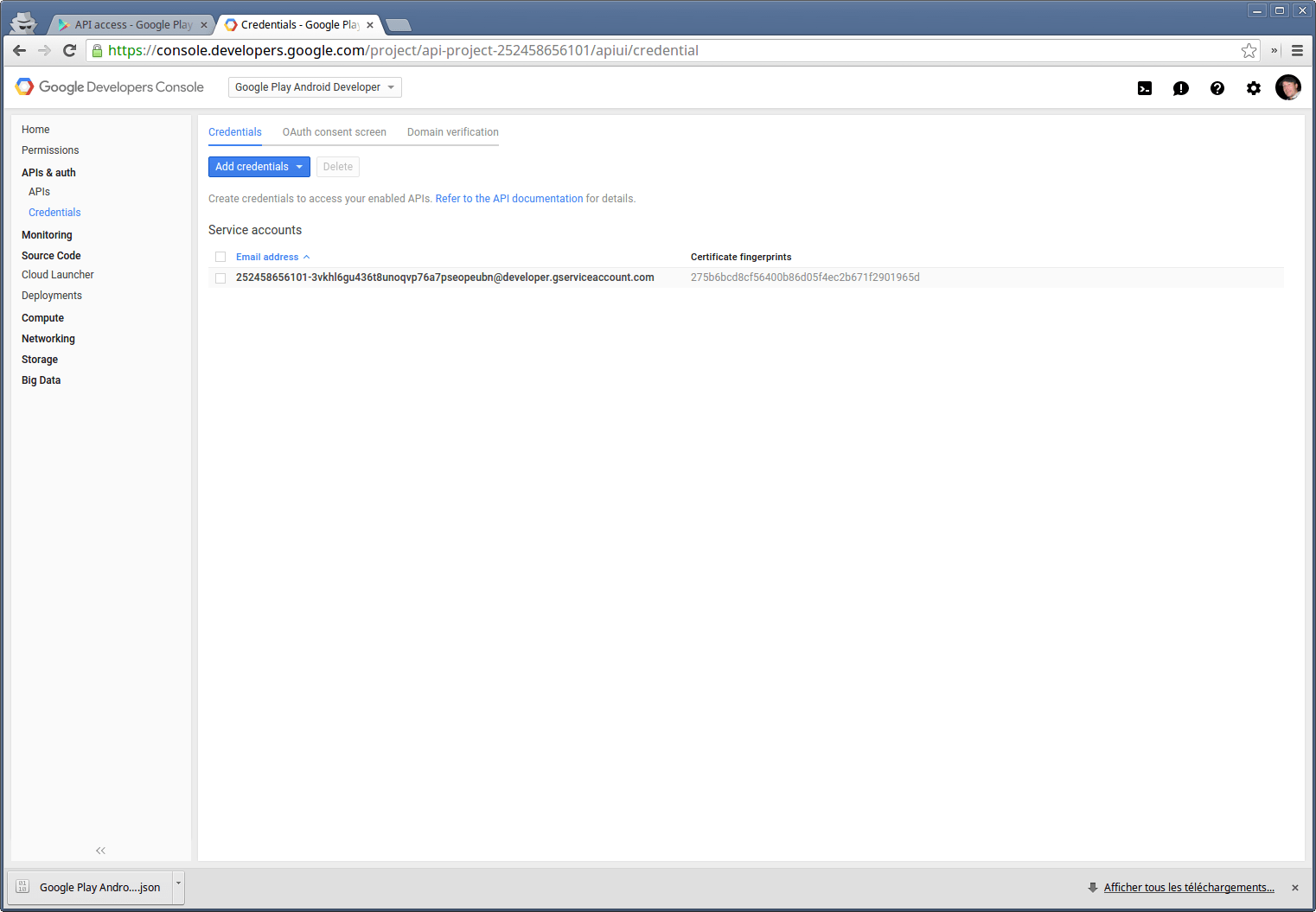
Task: Collapse the left sidebar with double chevron
Action: [100, 851]
